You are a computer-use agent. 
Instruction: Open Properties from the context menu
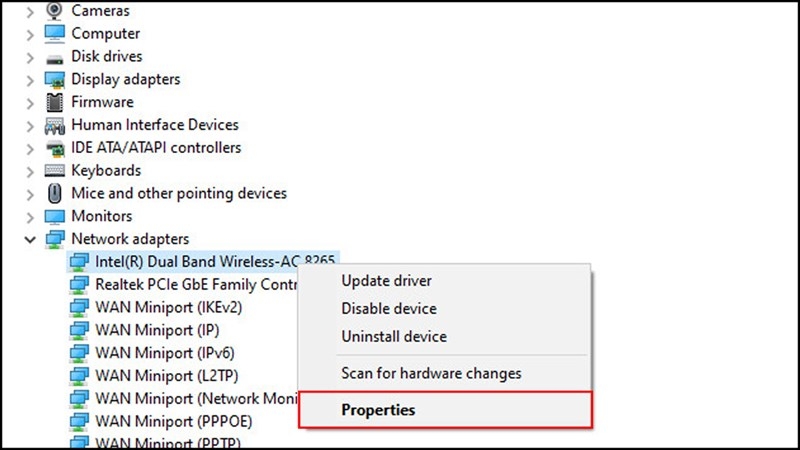tap(378, 410)
